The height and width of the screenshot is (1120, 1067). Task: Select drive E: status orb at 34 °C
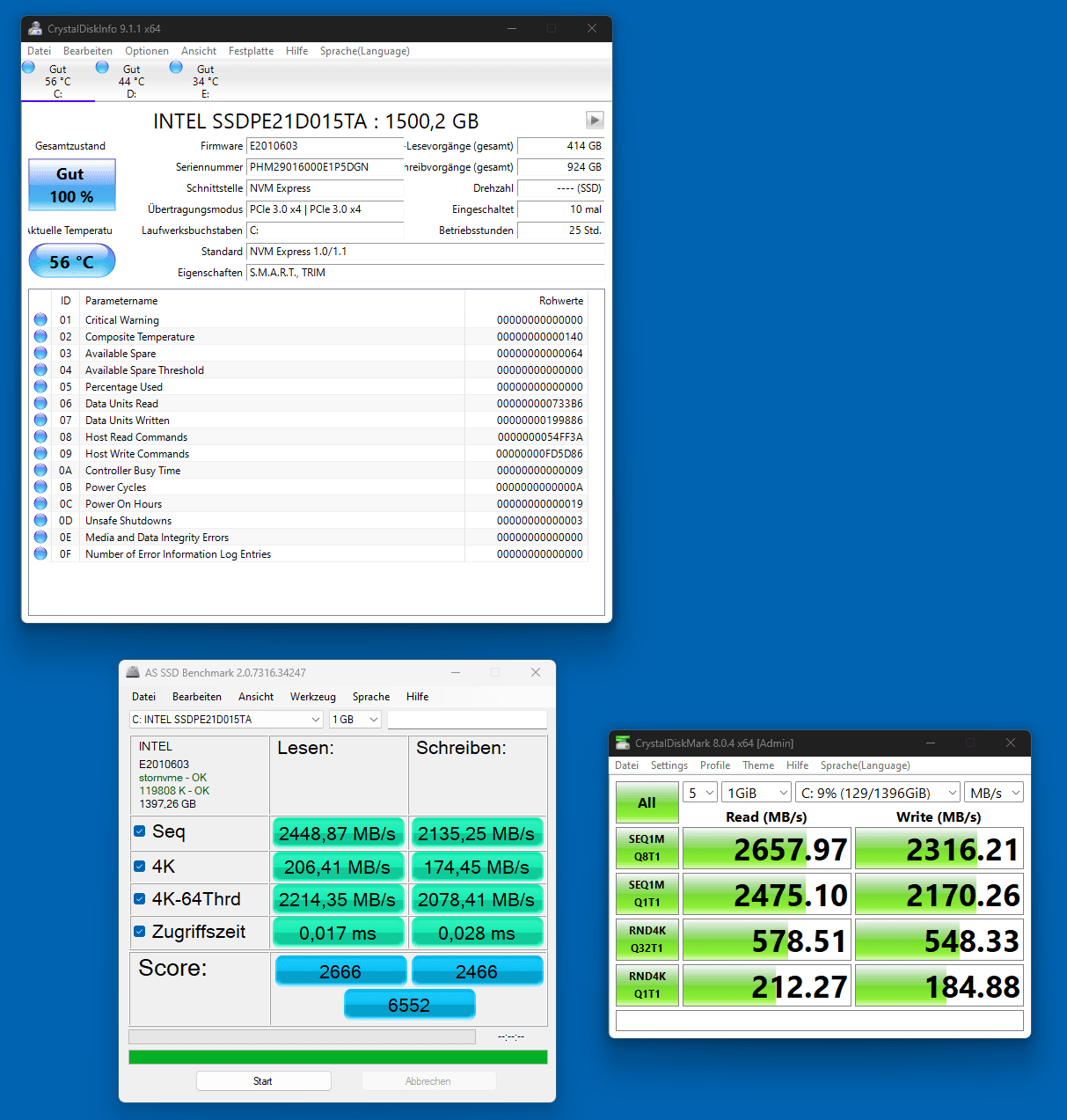click(x=177, y=67)
